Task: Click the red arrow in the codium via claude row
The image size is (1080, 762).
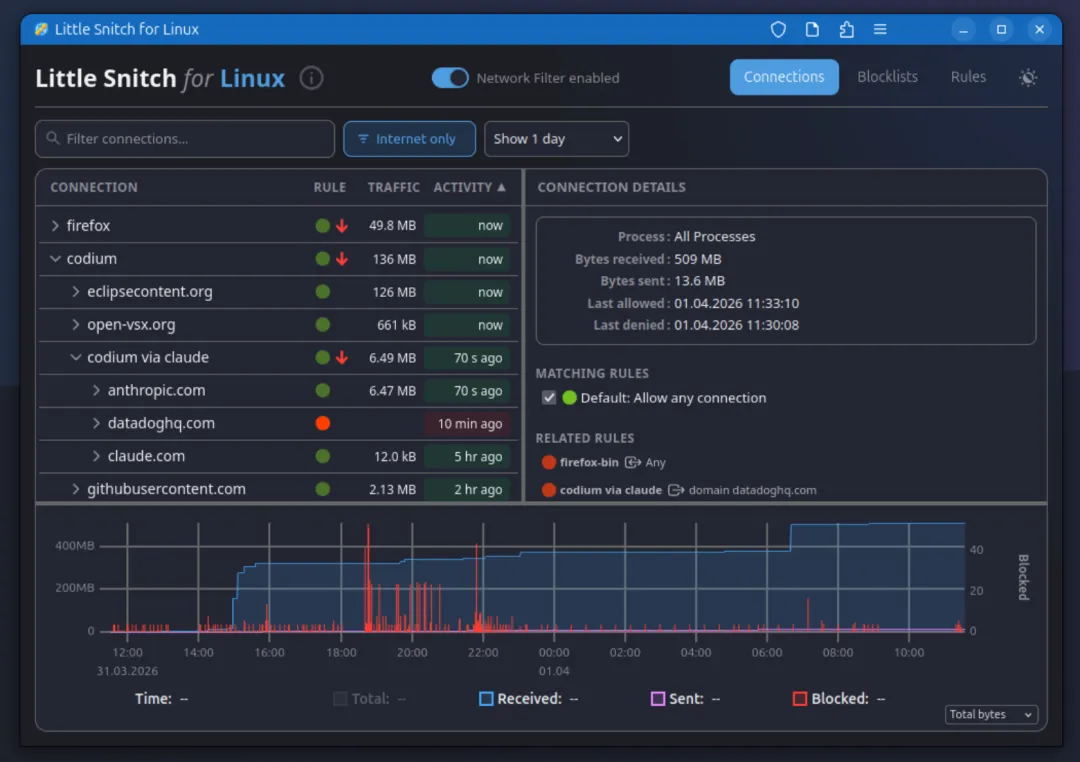Action: [x=342, y=358]
